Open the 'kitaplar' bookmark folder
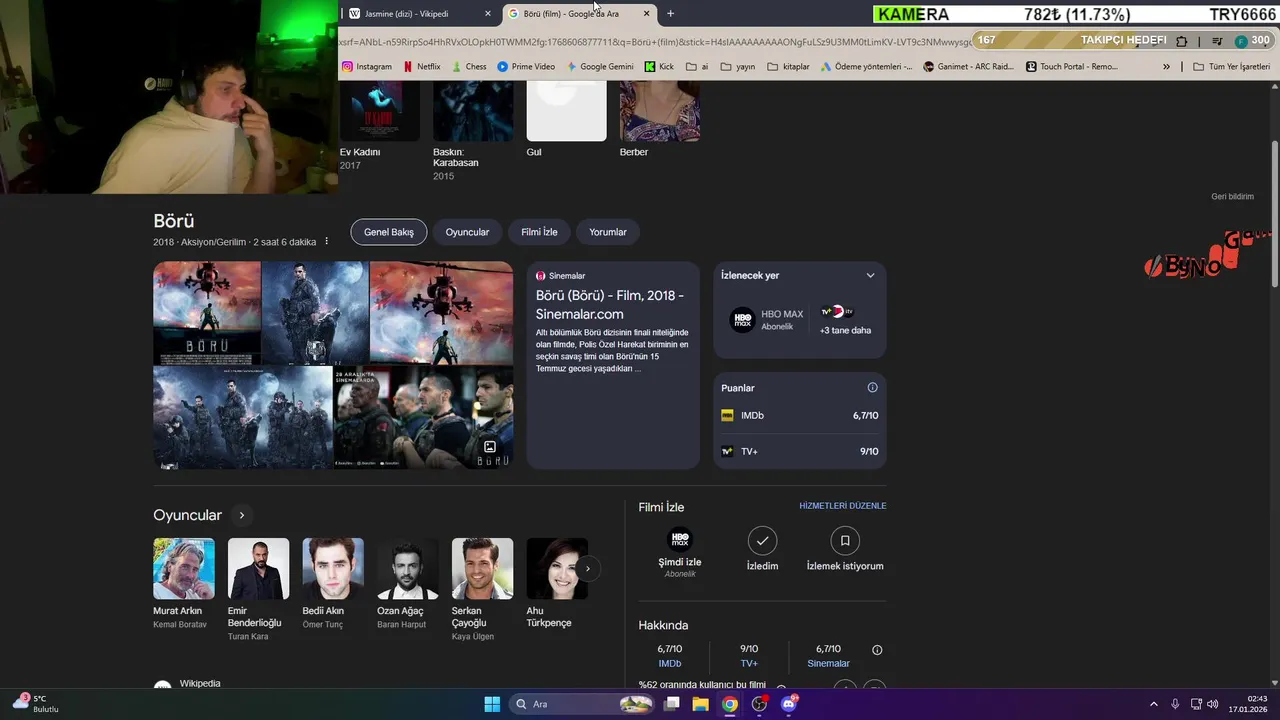The width and height of the screenshot is (1280, 720). (x=788, y=67)
